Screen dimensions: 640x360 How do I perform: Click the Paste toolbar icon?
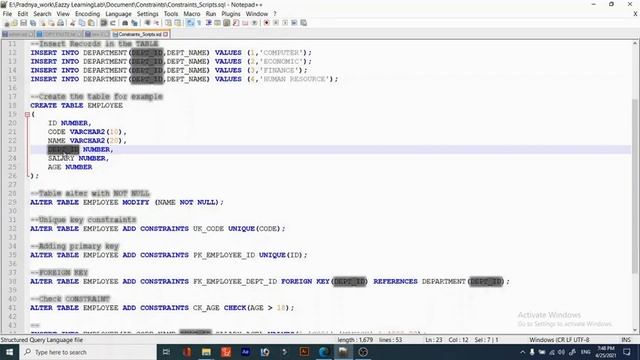pos(91,23)
